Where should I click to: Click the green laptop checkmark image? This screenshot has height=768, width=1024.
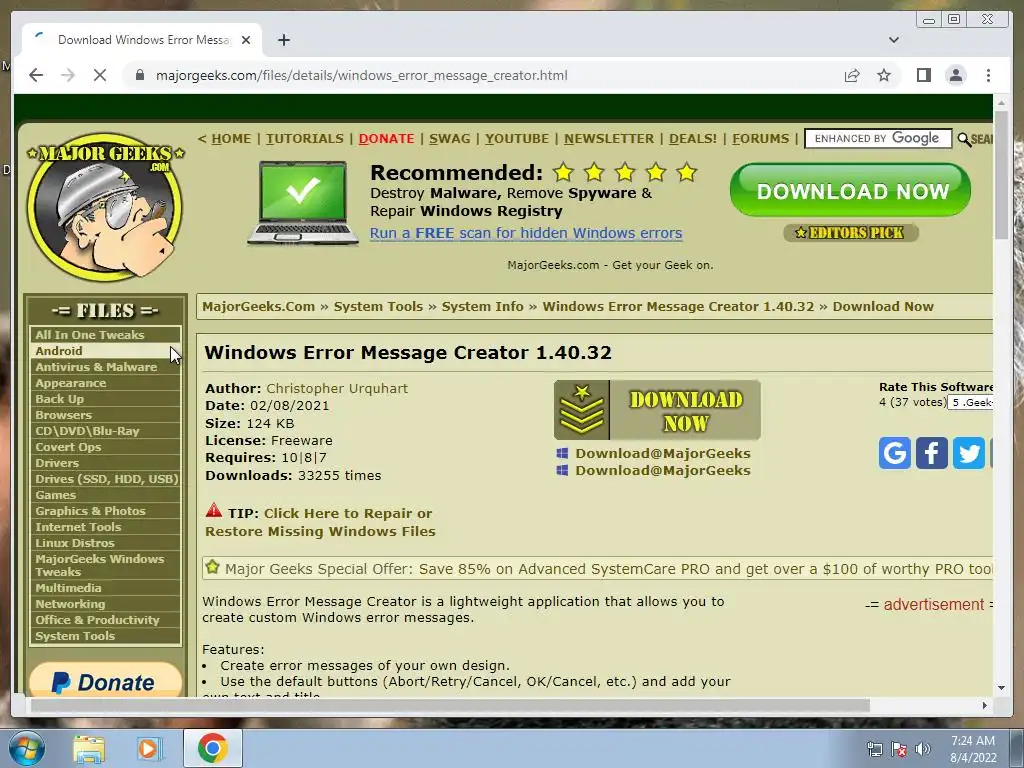pos(302,203)
